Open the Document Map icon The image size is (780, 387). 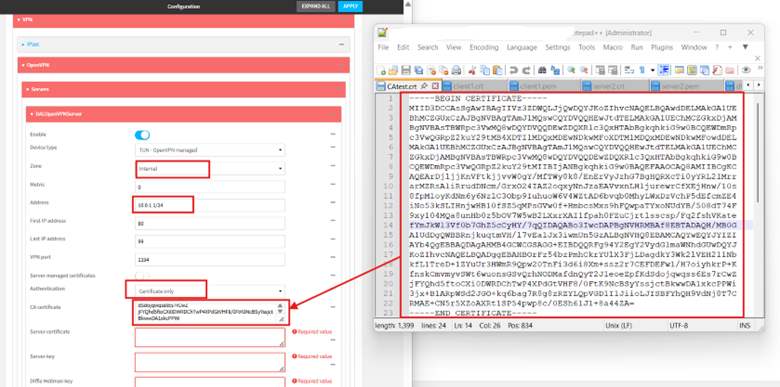691,70
